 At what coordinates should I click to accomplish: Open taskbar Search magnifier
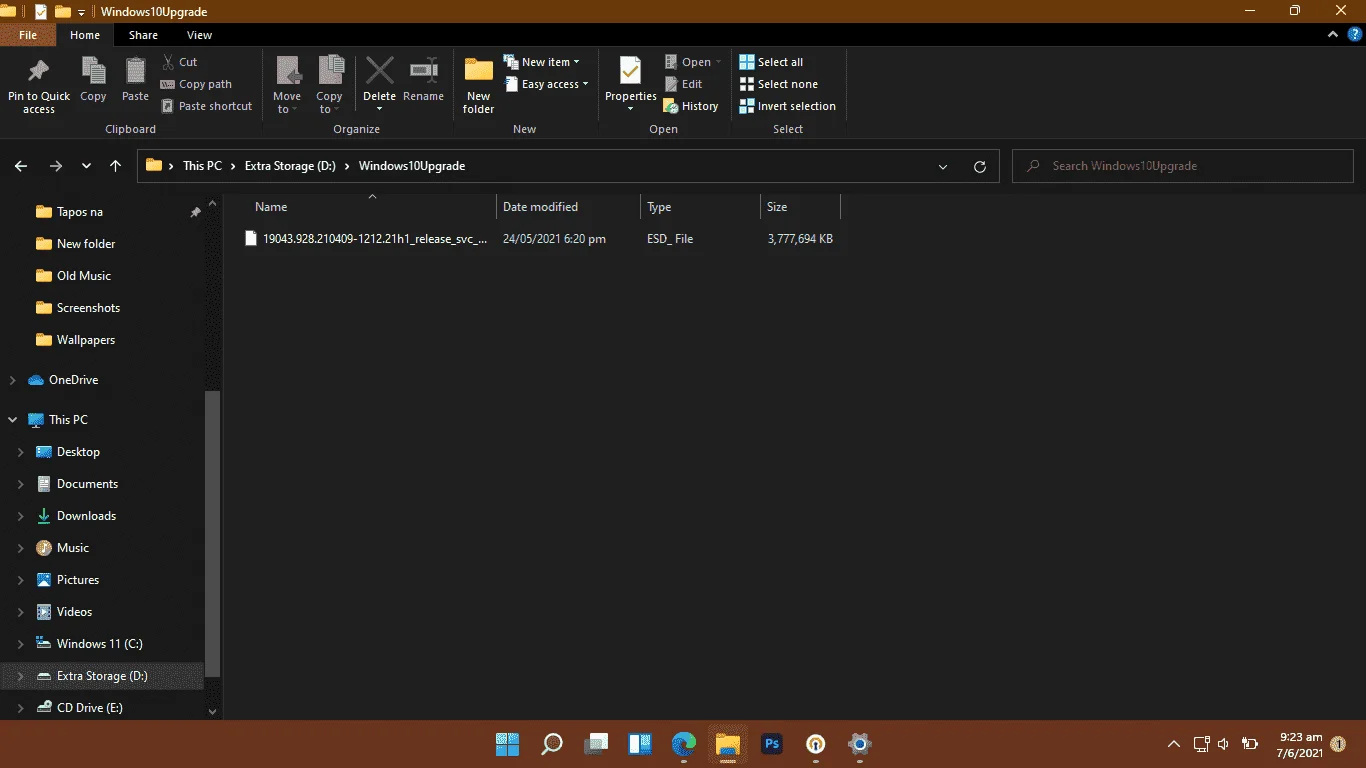pos(552,744)
